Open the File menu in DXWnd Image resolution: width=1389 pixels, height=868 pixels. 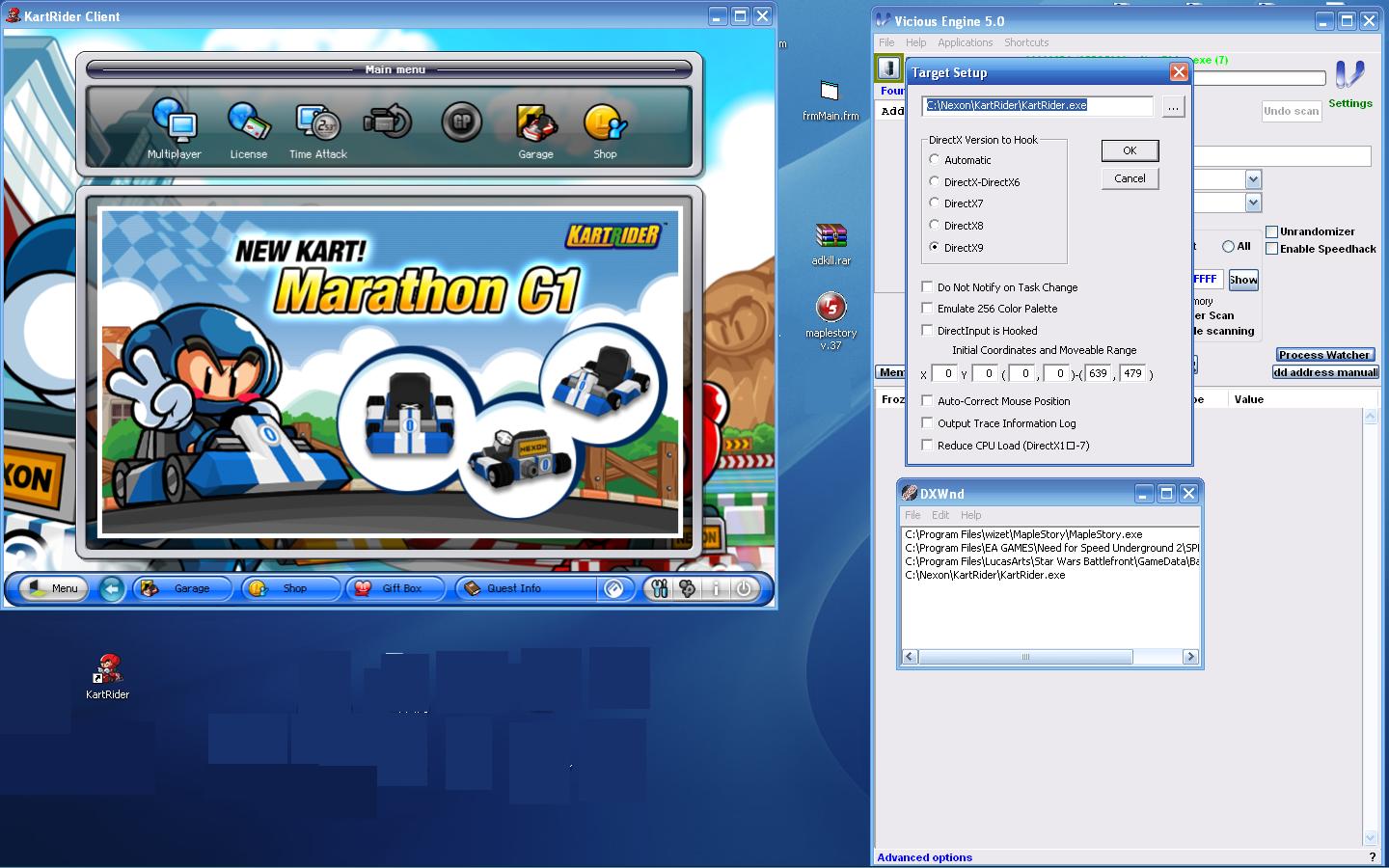(912, 515)
